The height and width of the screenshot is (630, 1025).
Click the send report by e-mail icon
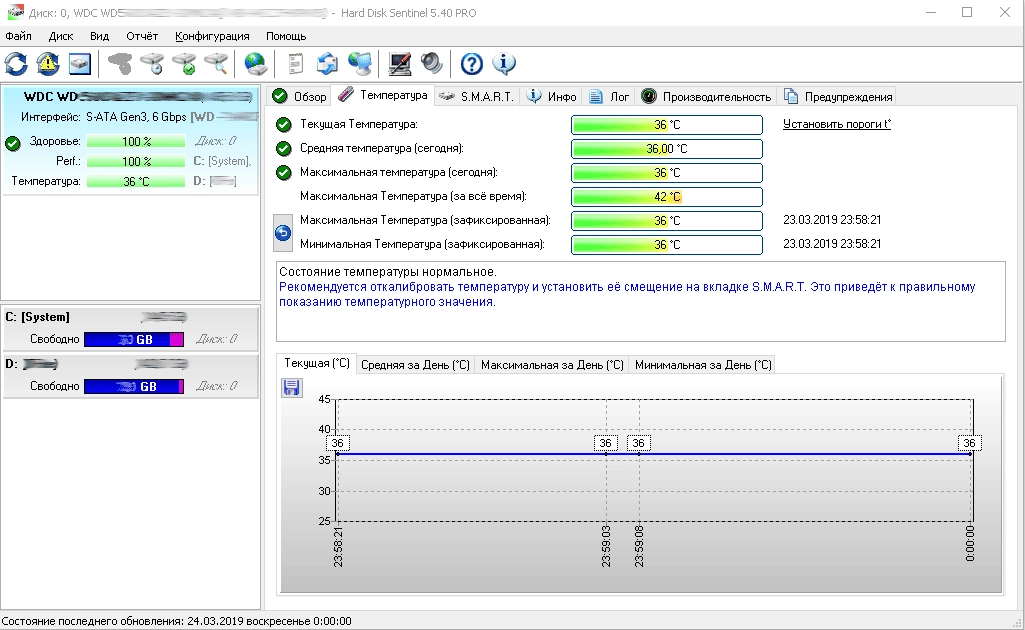(x=328, y=63)
